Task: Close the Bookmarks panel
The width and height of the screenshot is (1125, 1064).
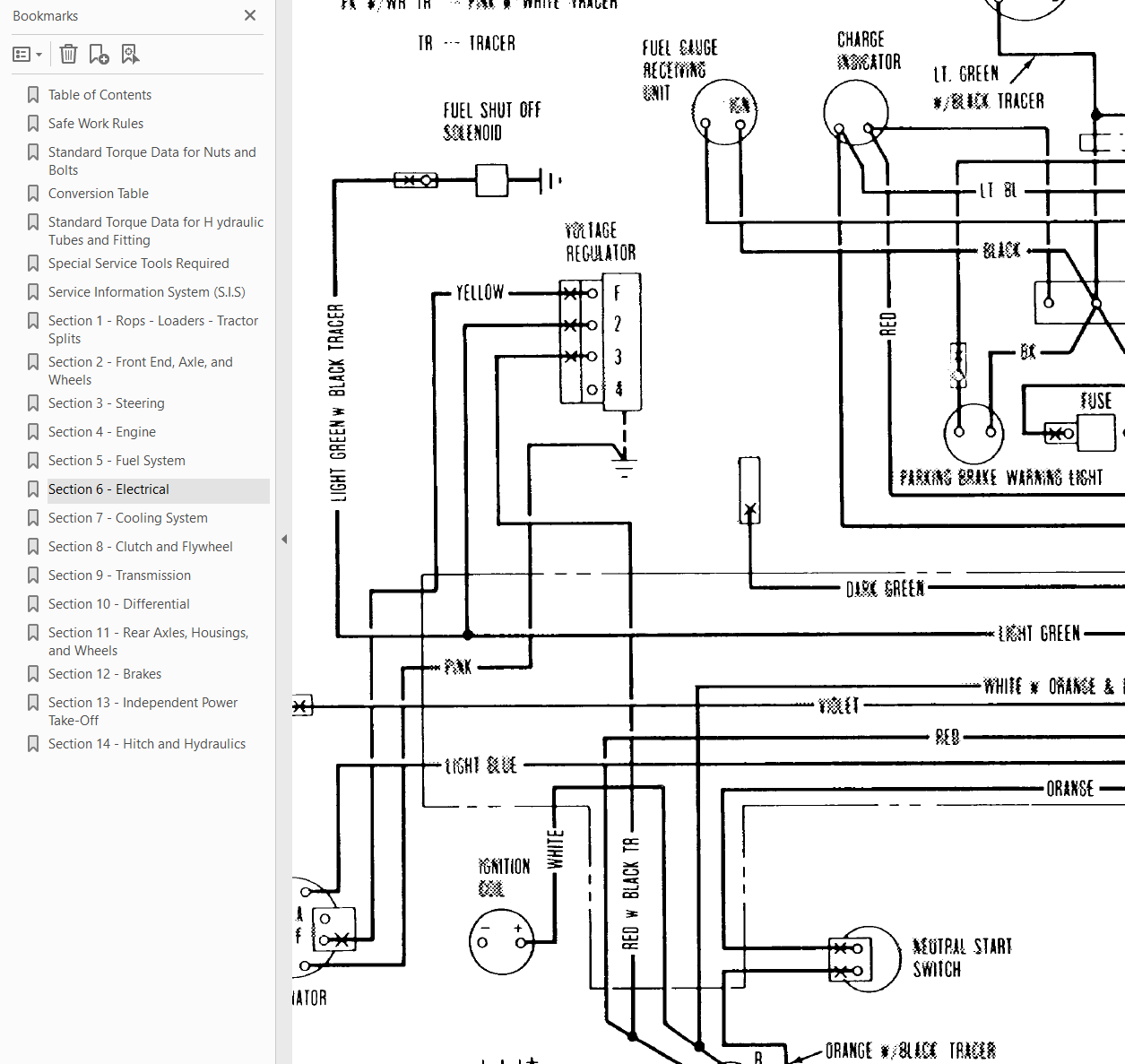Action: click(250, 15)
